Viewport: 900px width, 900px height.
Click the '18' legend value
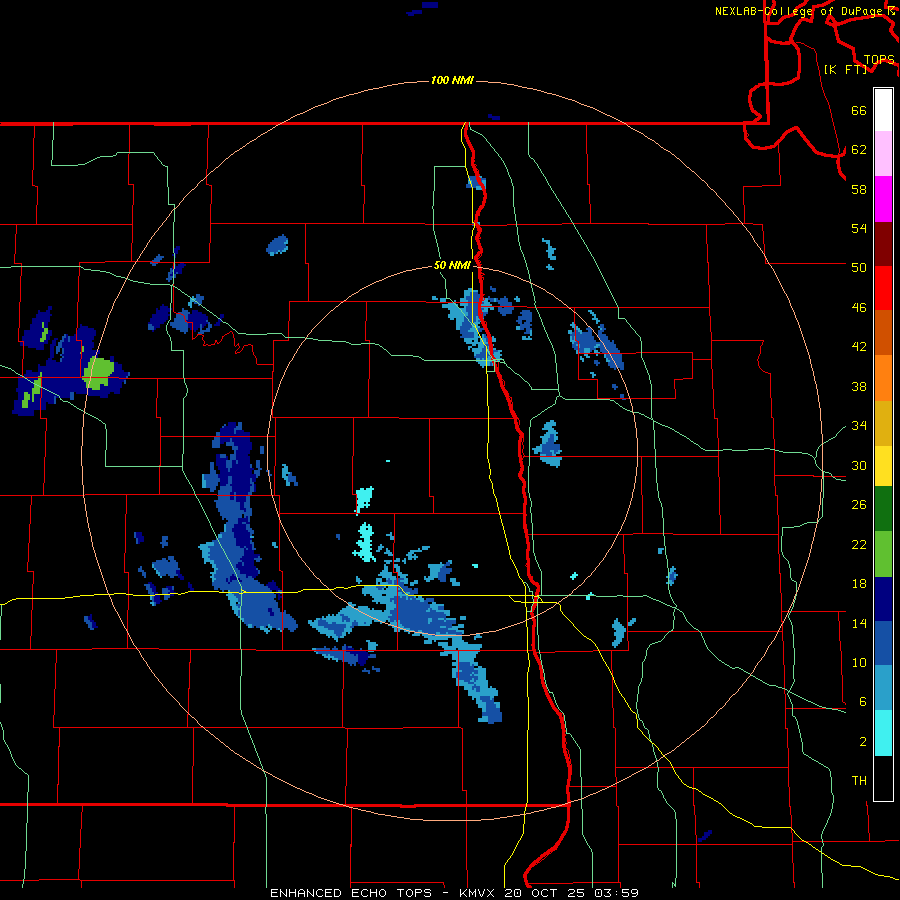(859, 584)
